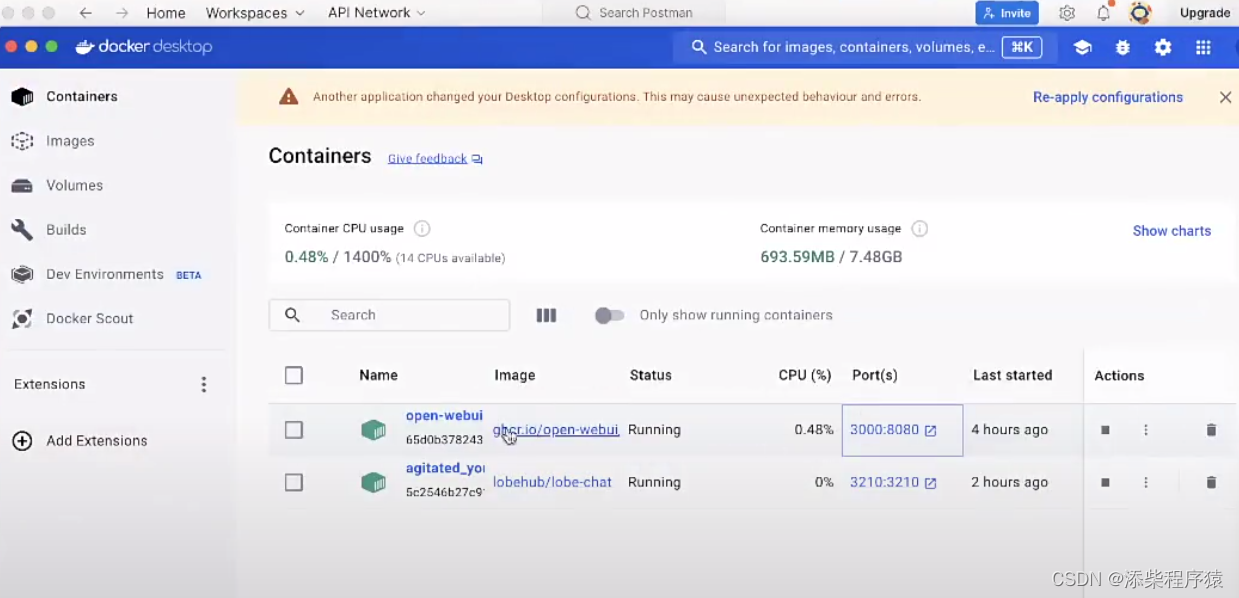Delete the lobe-chat container
This screenshot has width=1239, height=598.
(x=1211, y=482)
